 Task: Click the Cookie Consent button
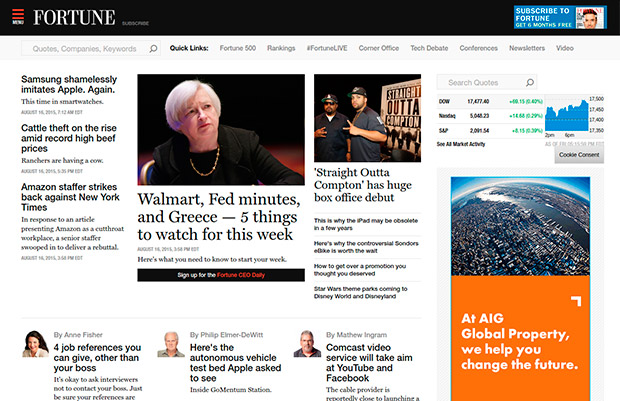pos(579,155)
